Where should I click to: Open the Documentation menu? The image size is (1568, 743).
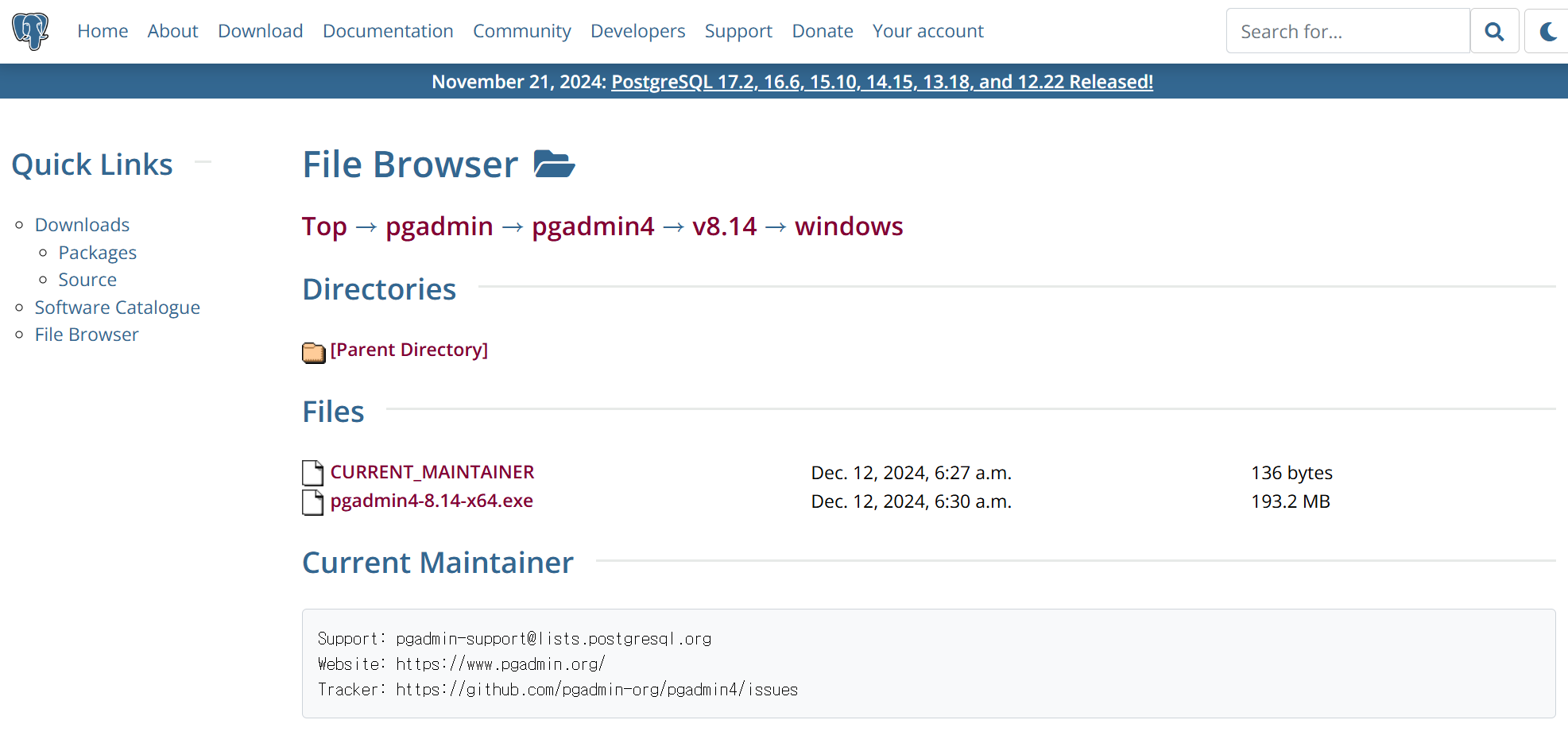[388, 31]
